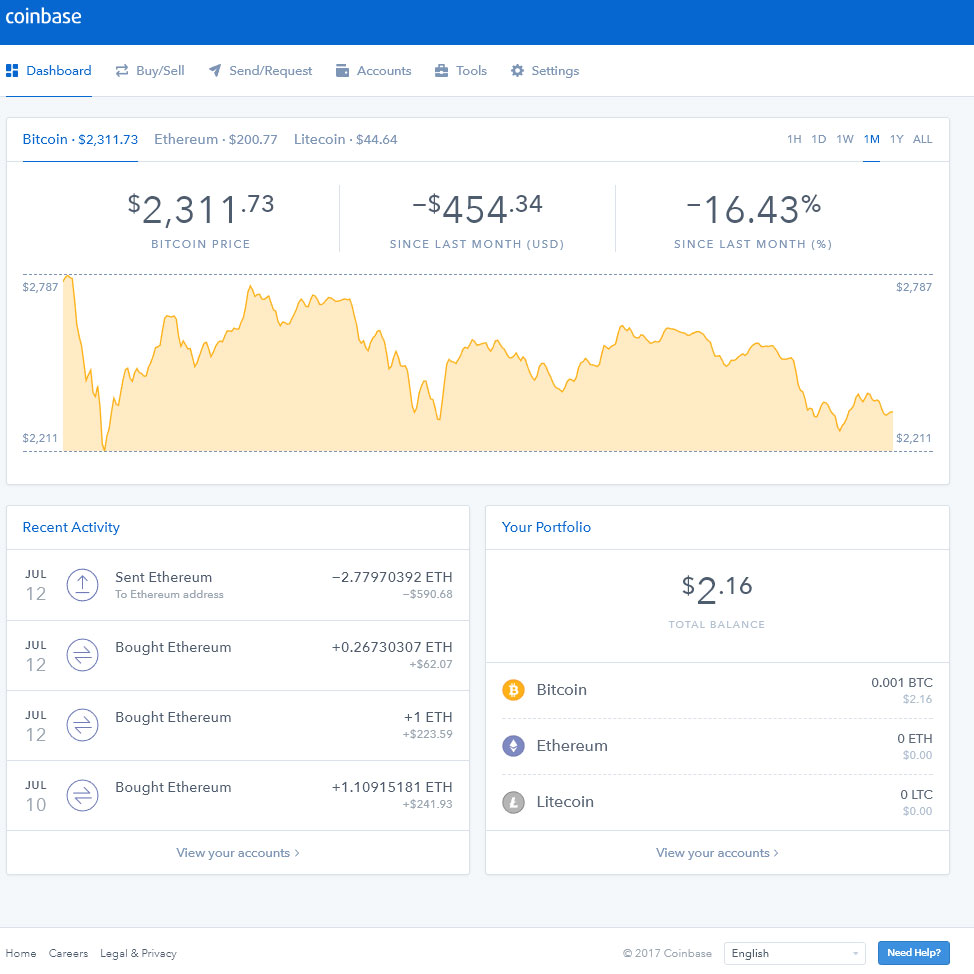Viewport: 974px width, 974px height.
Task: Select the 1M chart range
Action: 872,140
